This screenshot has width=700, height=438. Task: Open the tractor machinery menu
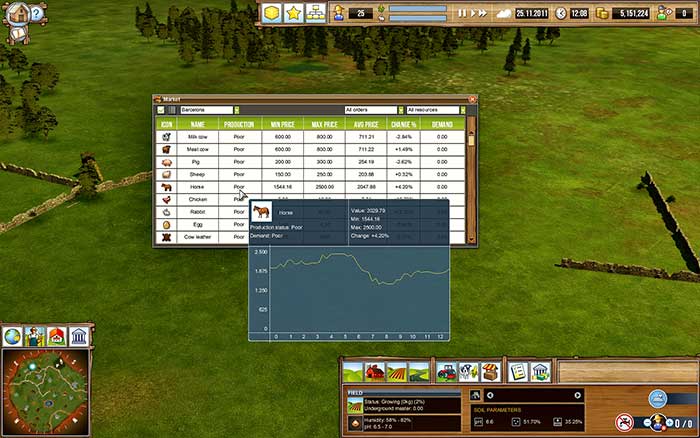click(446, 372)
